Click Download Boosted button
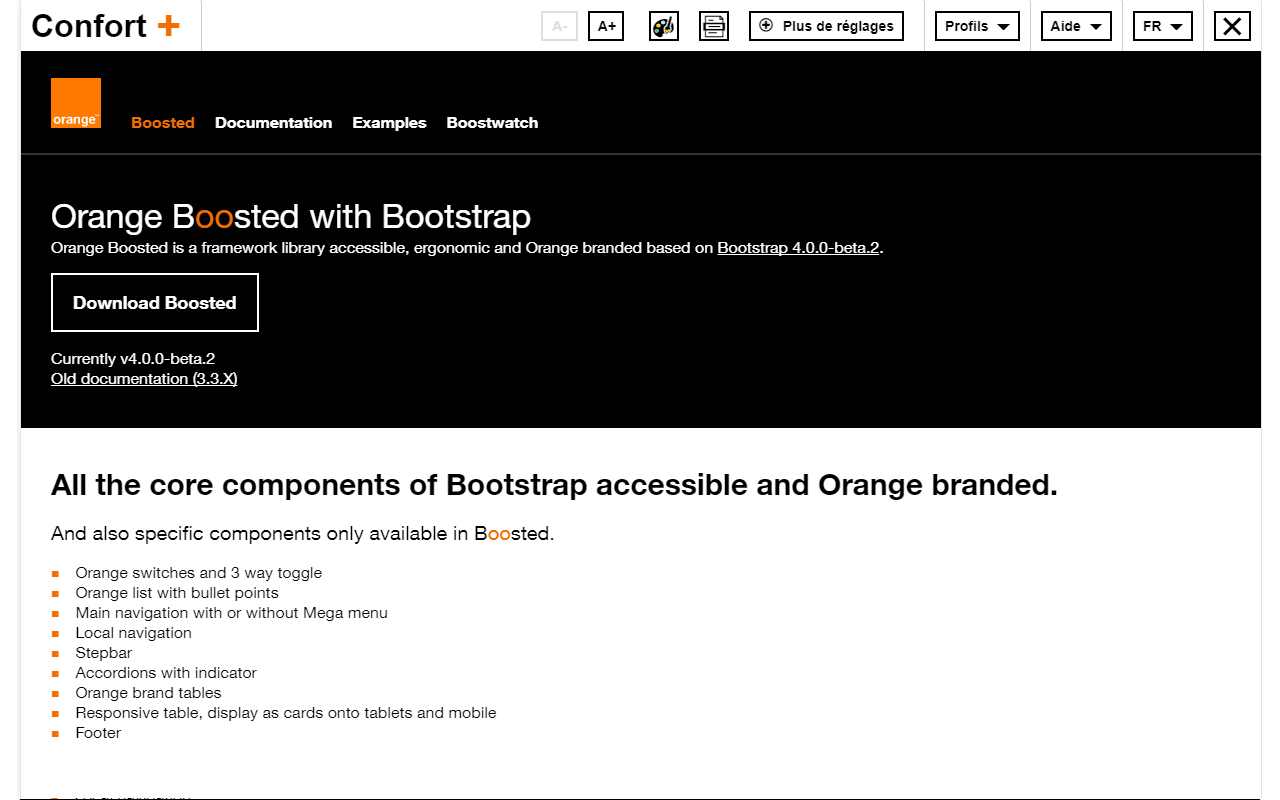1280x800 pixels. tap(155, 302)
